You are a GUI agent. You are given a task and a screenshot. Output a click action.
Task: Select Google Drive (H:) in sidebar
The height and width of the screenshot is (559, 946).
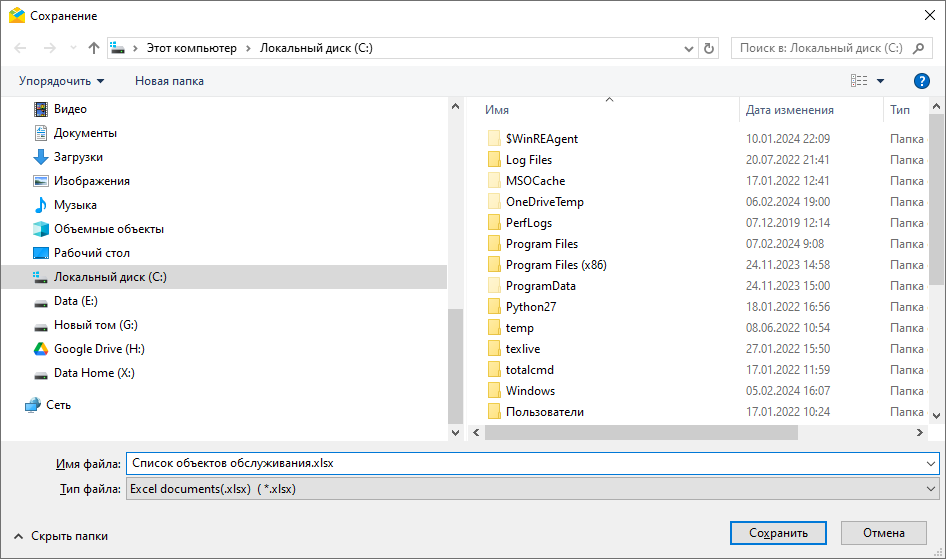point(99,349)
